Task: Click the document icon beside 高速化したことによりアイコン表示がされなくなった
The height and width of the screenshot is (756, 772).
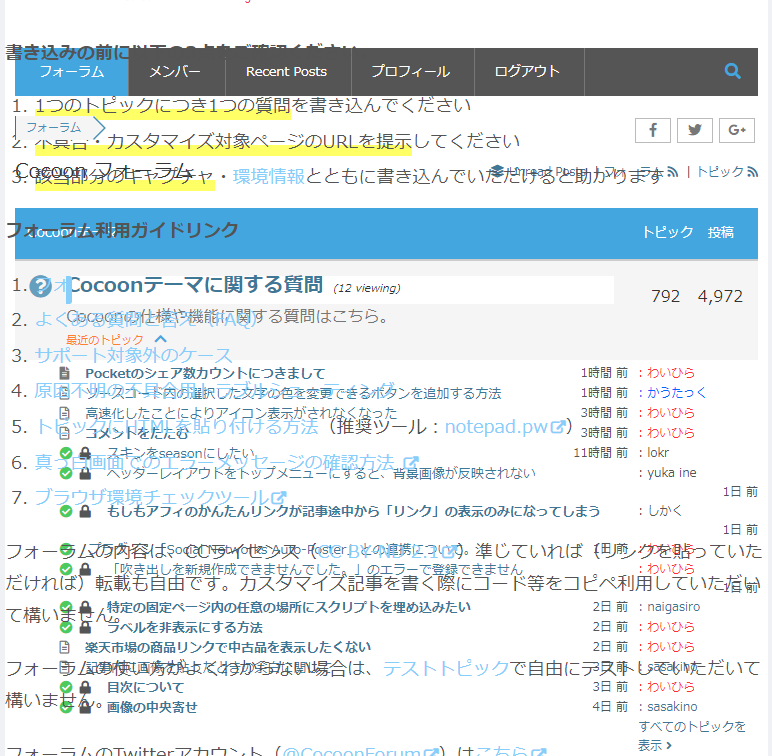Action: pos(64,412)
